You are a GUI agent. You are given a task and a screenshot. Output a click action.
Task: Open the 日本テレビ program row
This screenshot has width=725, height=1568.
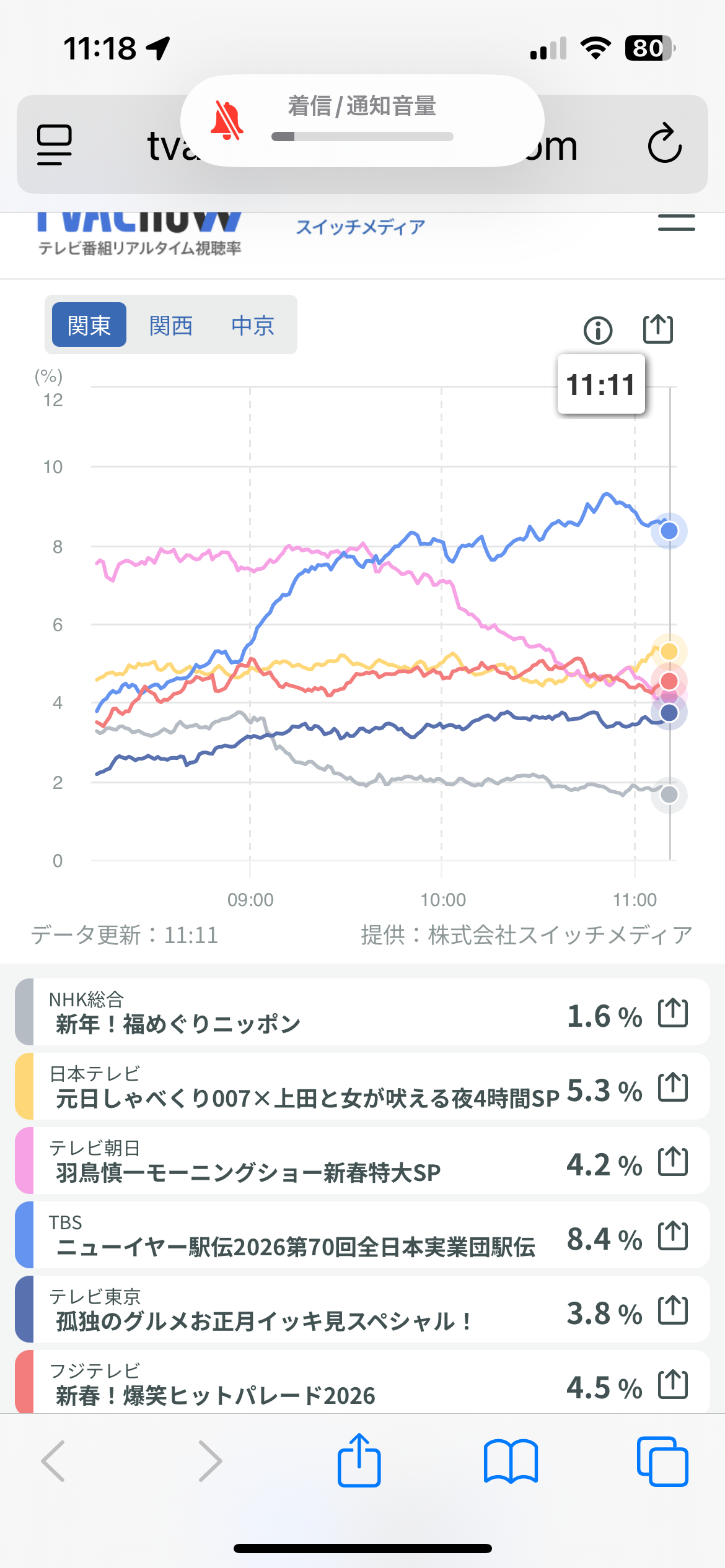point(297,1087)
